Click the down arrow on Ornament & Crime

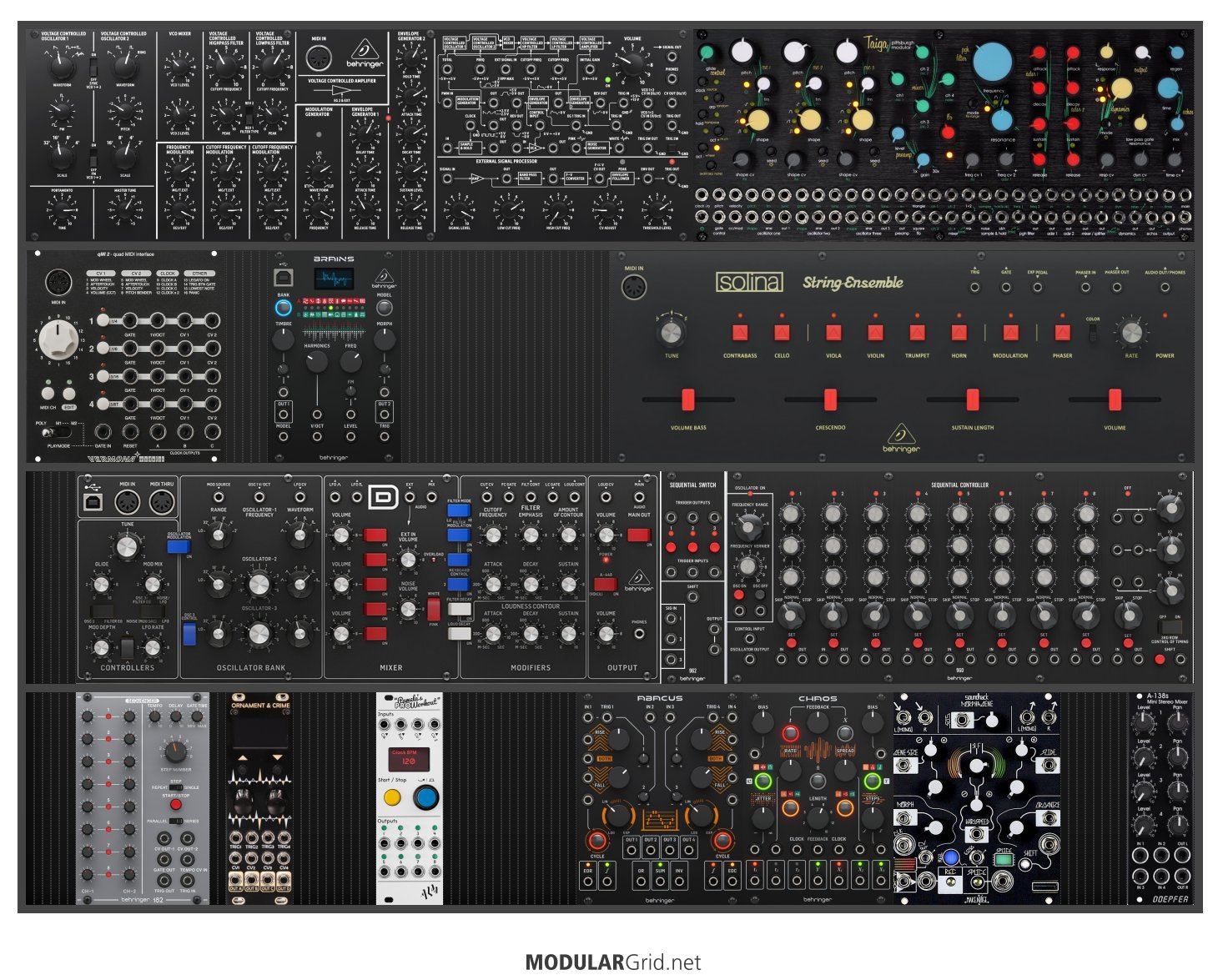(x=276, y=757)
